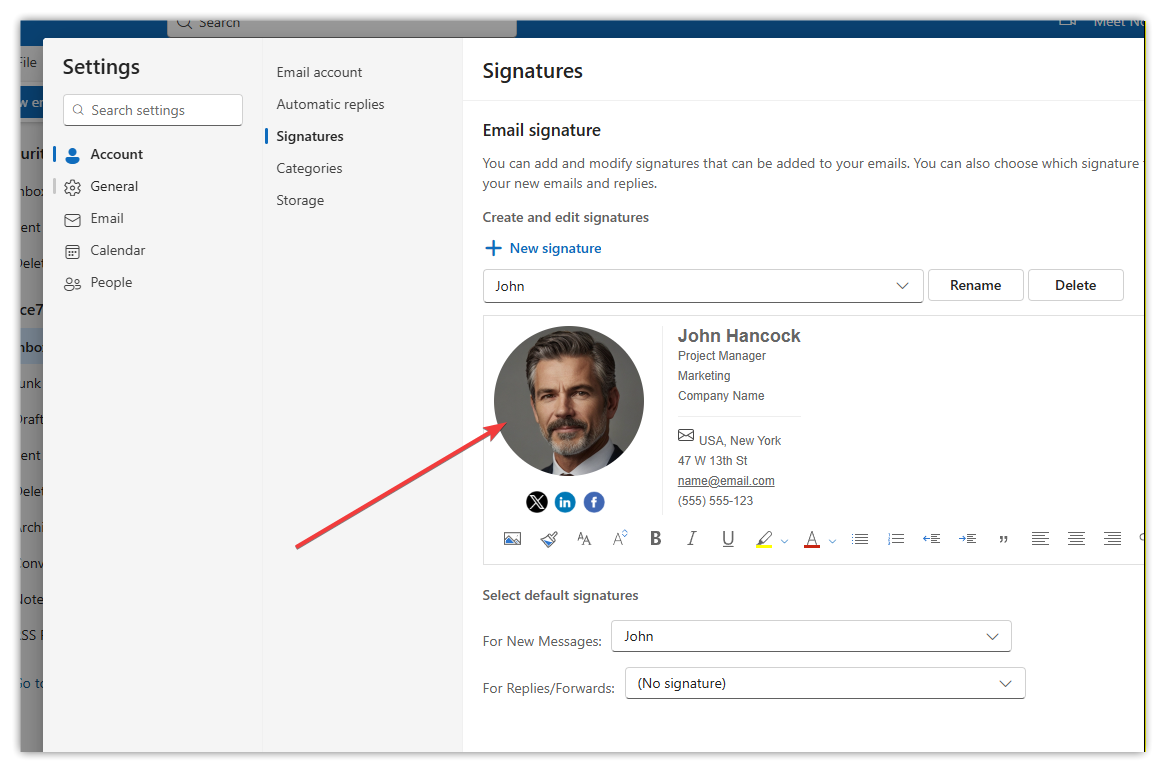Select the Format painter tool

tap(548, 539)
